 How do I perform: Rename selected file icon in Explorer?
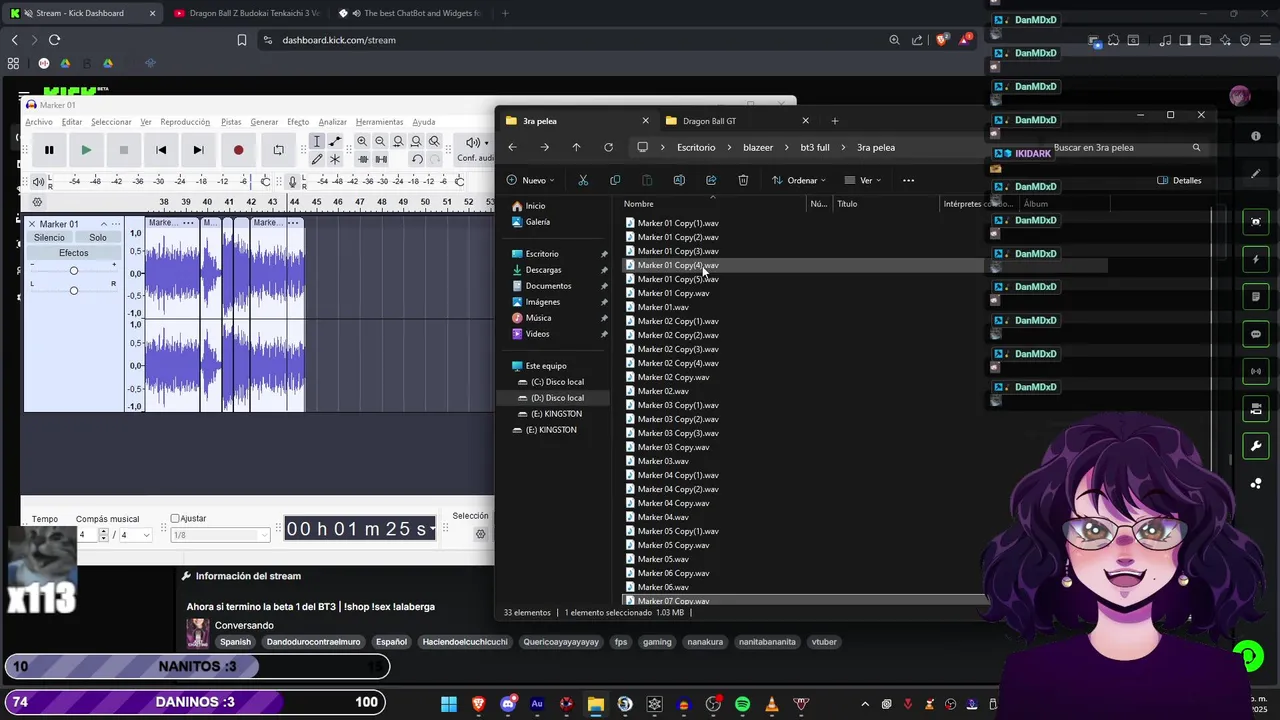[679, 180]
